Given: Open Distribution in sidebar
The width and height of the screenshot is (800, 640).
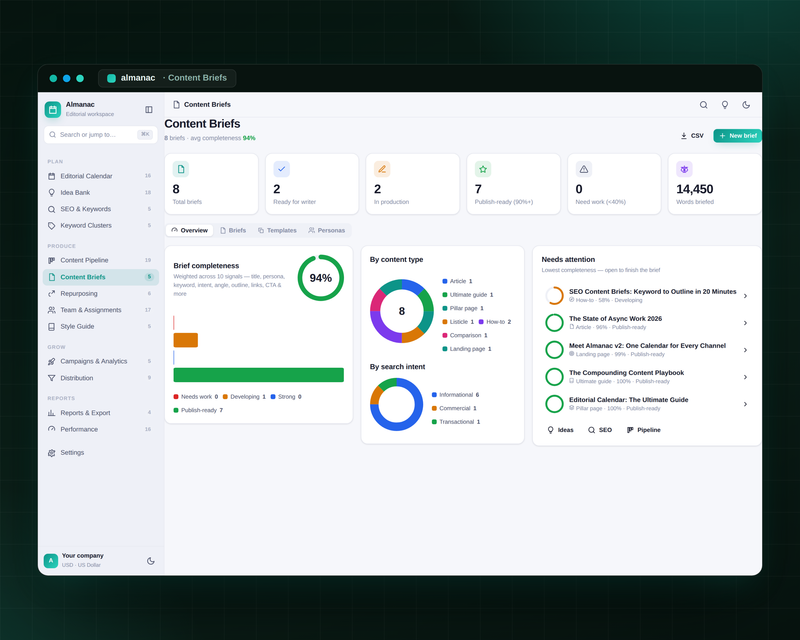Looking at the screenshot, I should (x=101, y=378).
